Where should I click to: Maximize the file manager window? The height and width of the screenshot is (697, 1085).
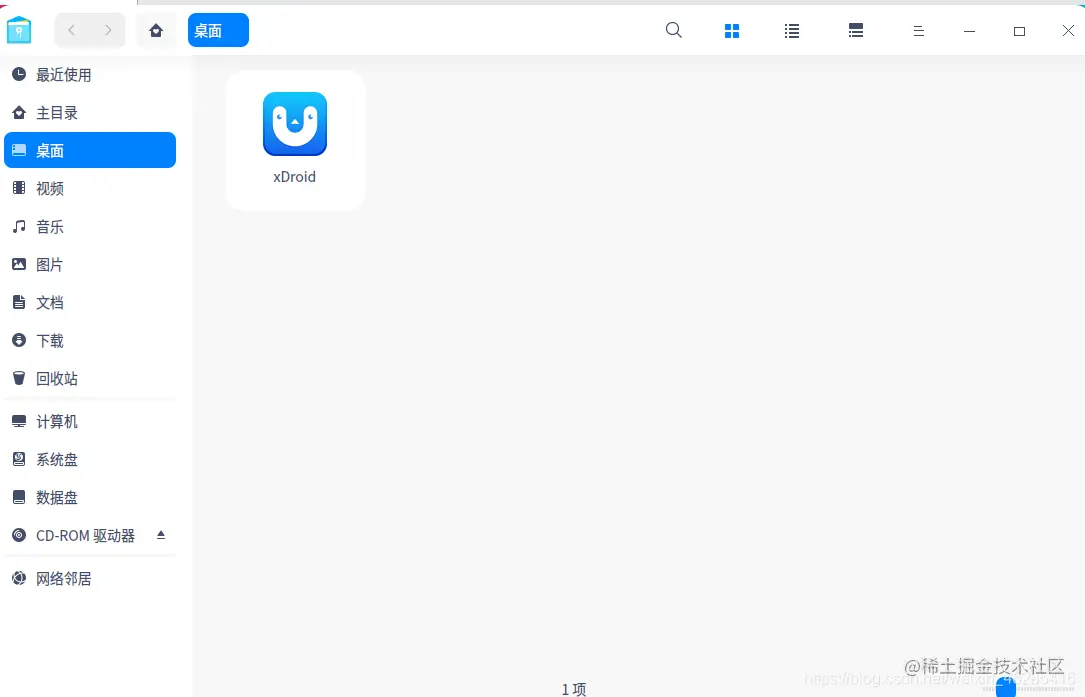pos(1019,31)
